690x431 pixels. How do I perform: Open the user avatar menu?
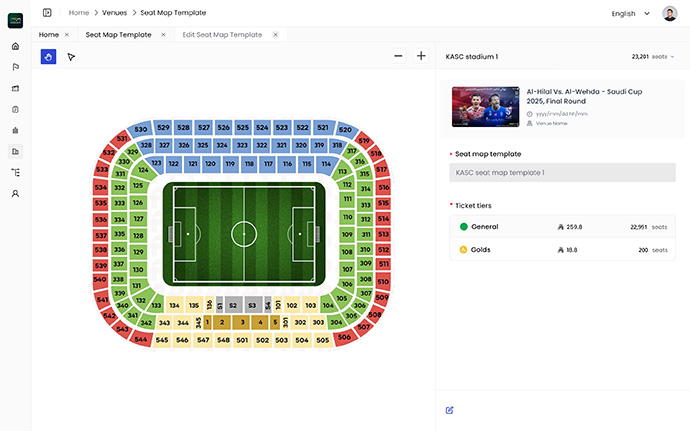pyautogui.click(x=670, y=13)
